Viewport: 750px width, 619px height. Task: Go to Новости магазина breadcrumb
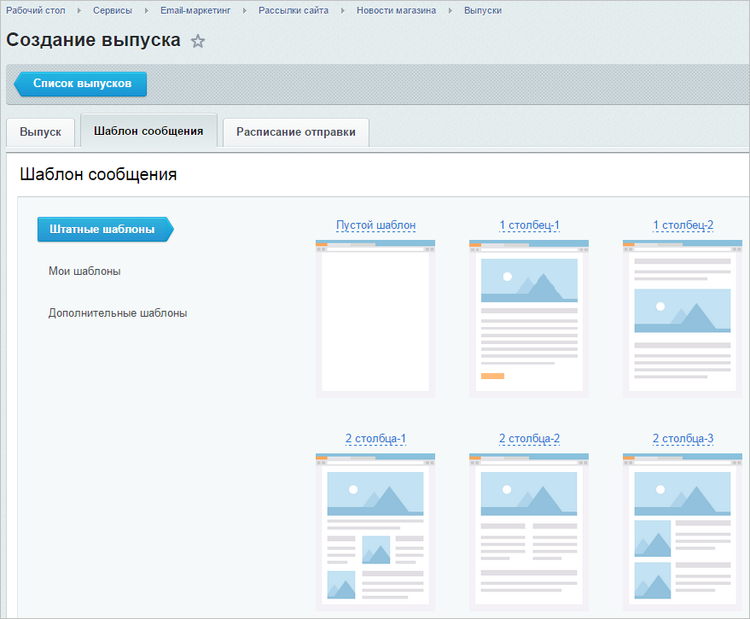point(396,11)
